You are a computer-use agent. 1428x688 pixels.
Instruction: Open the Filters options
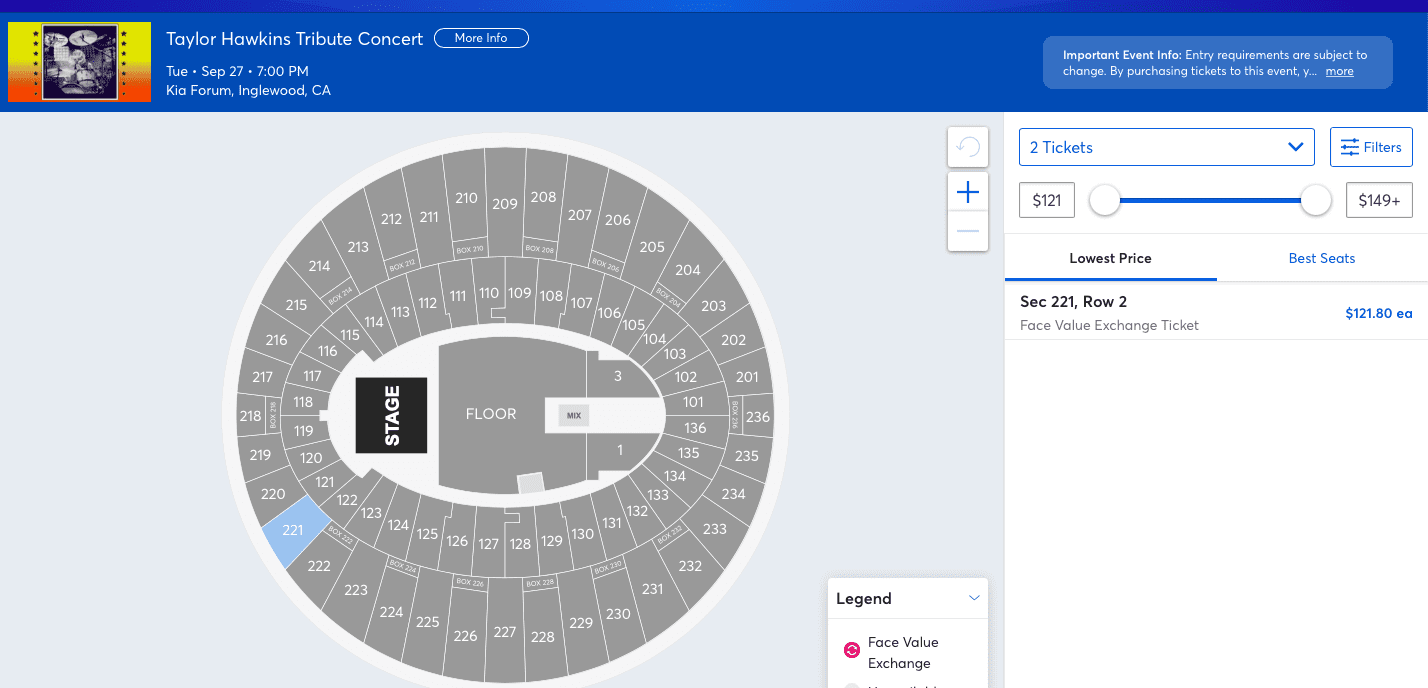click(1371, 147)
